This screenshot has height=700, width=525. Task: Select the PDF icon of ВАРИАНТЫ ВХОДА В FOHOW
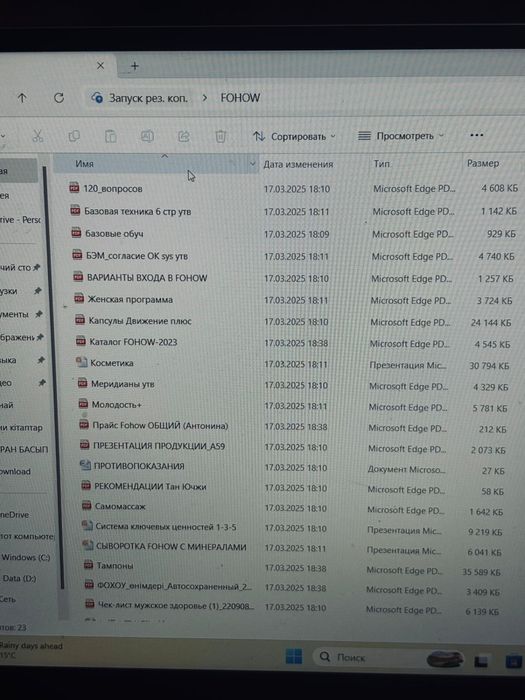coord(78,277)
